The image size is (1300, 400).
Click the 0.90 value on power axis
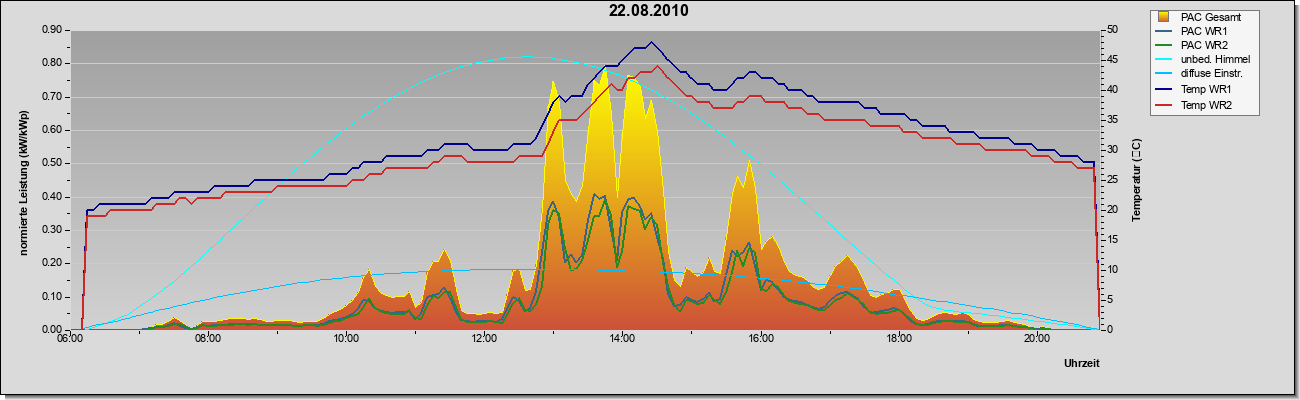52,30
